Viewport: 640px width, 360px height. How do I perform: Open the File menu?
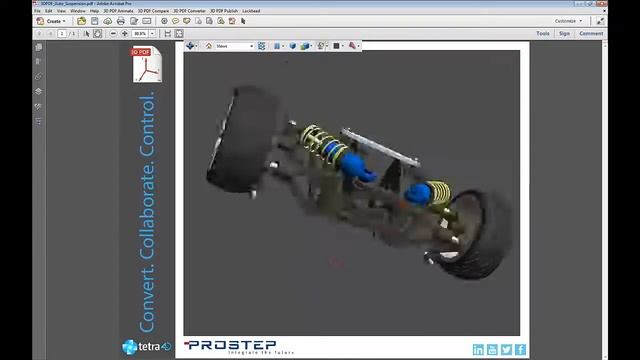37,11
